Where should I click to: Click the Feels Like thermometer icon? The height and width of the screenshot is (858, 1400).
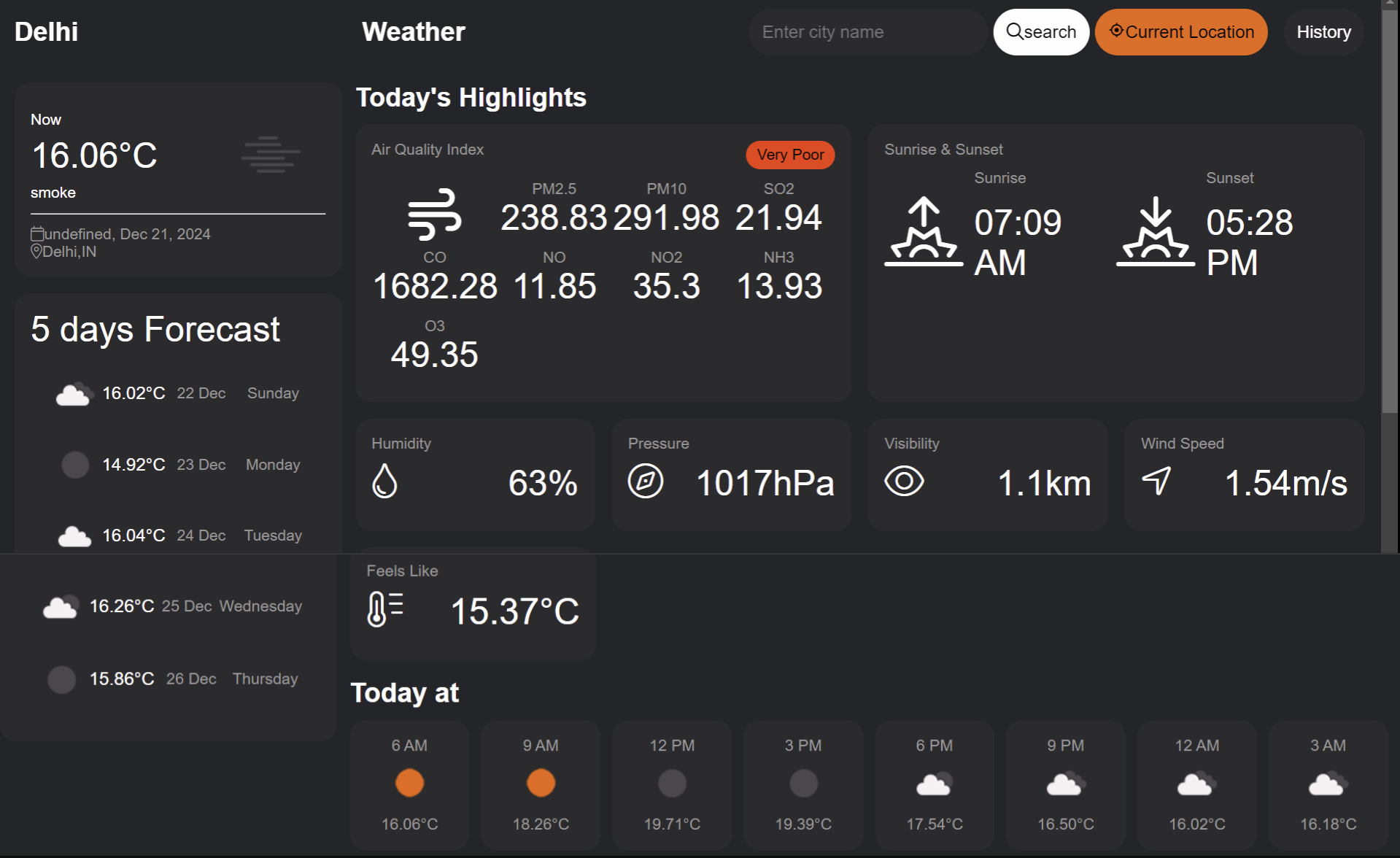(x=384, y=608)
